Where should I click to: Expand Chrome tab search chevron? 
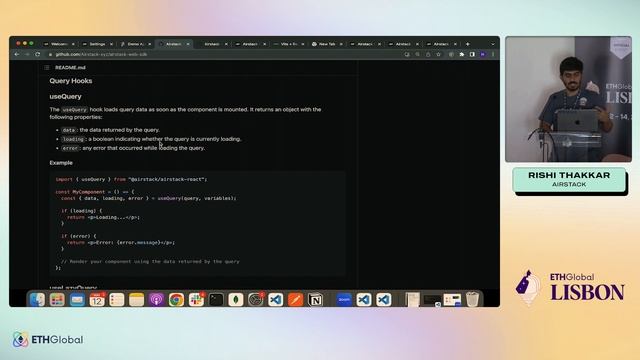[x=493, y=44]
